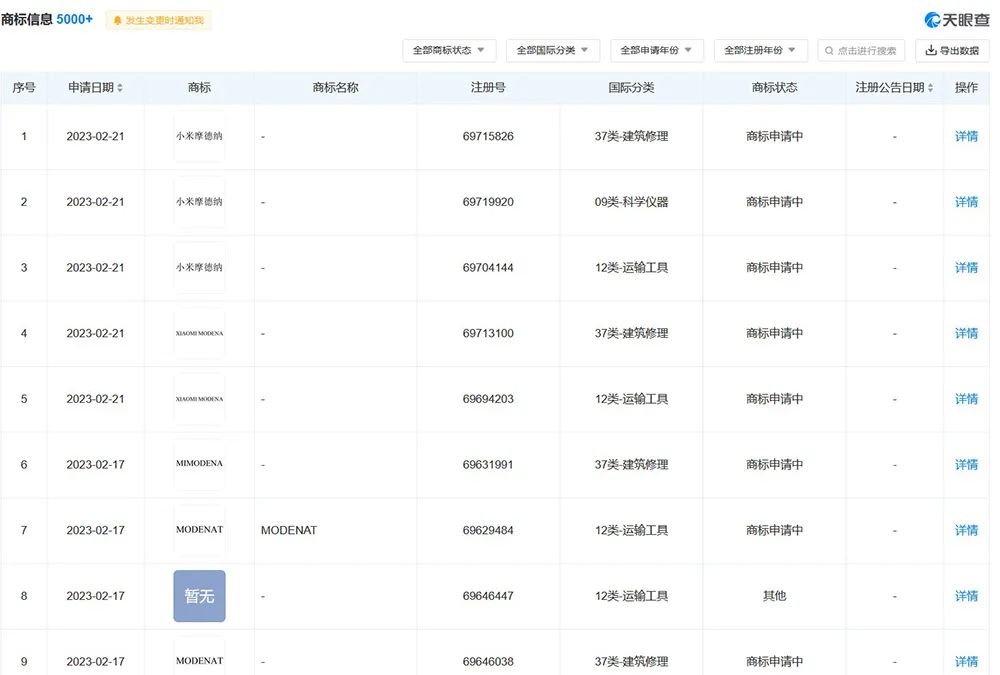This screenshot has width=1000, height=675.
Task: Click the 5000+ count label
Action: point(75,20)
